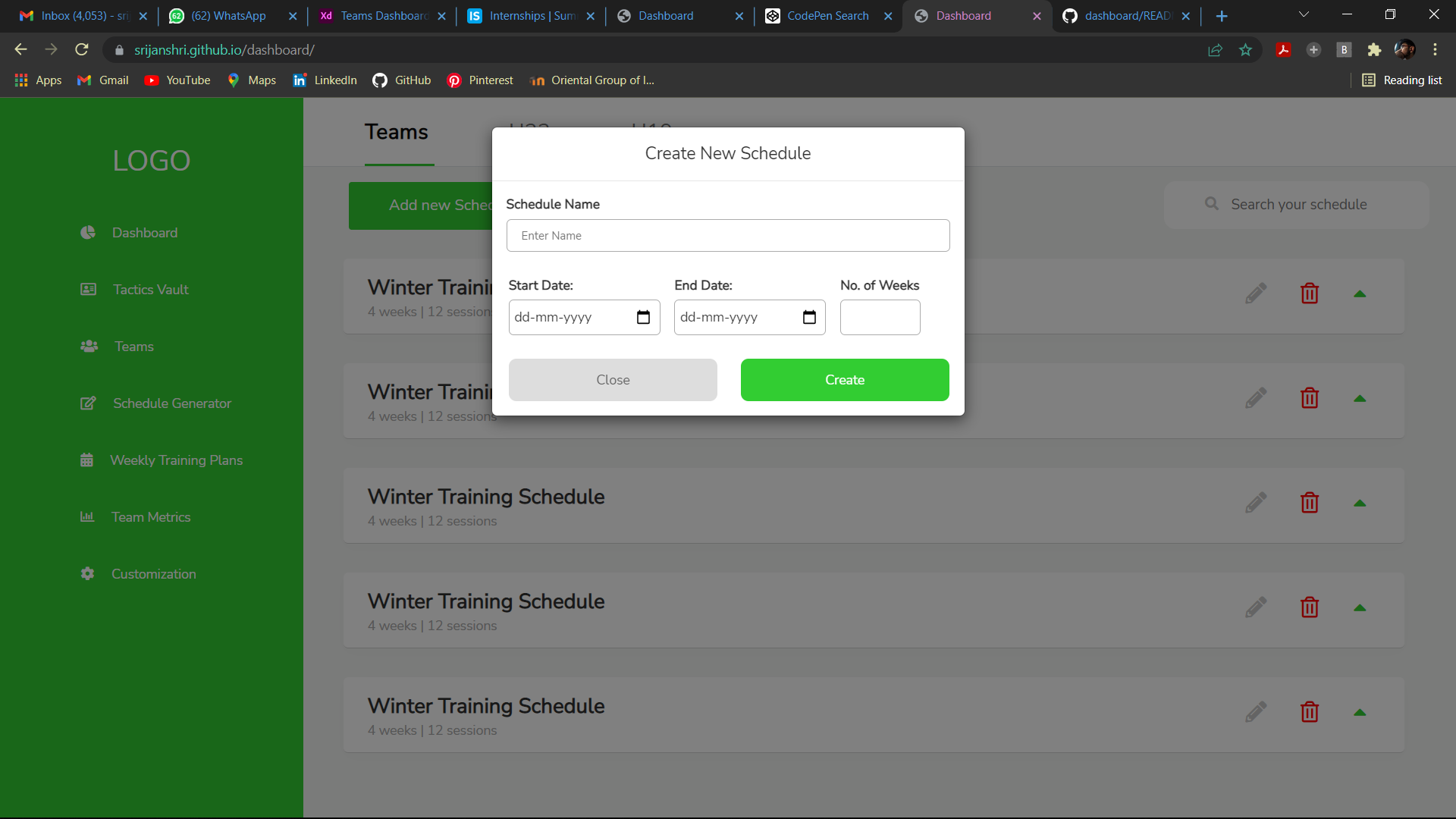Click the Create button in the dialog
The height and width of the screenshot is (819, 1456).
point(845,380)
